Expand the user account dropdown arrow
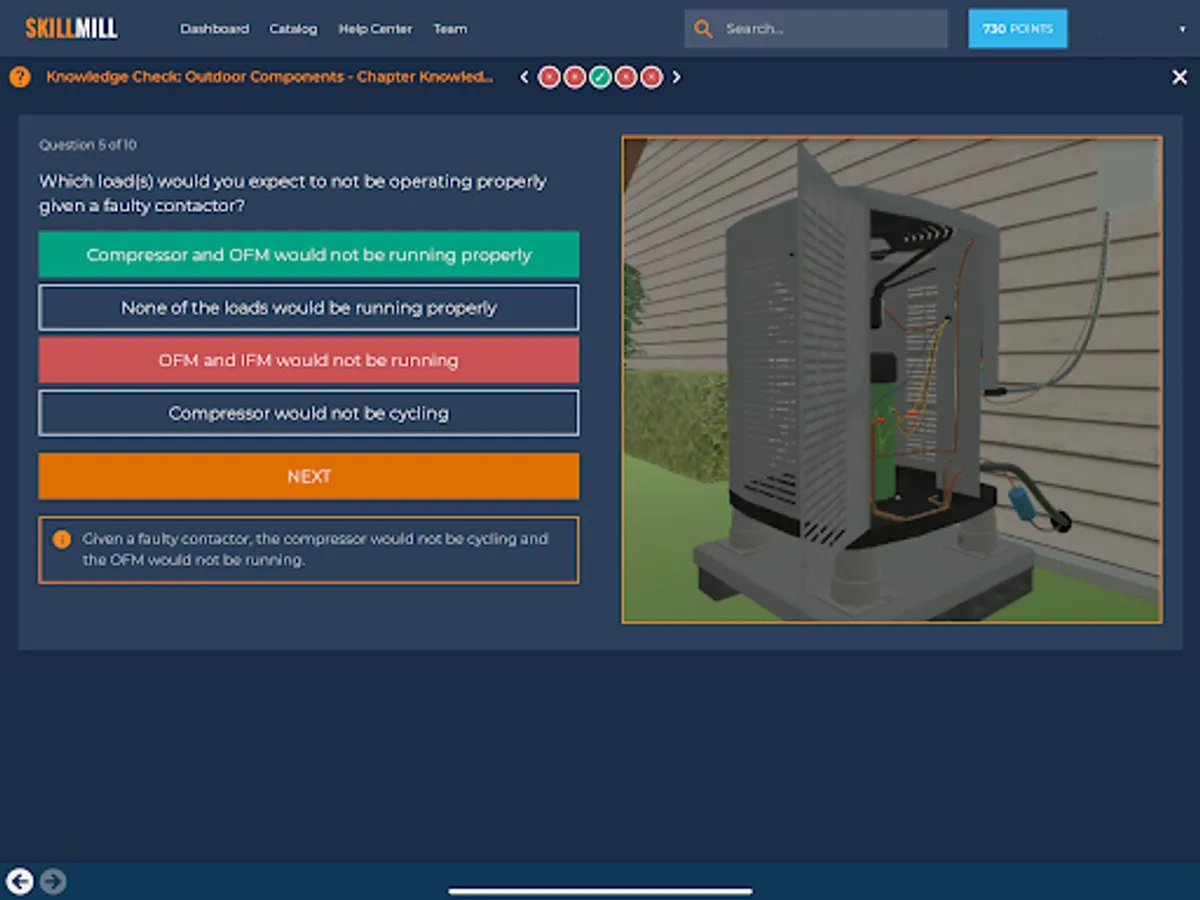1200x900 pixels. (x=1182, y=30)
